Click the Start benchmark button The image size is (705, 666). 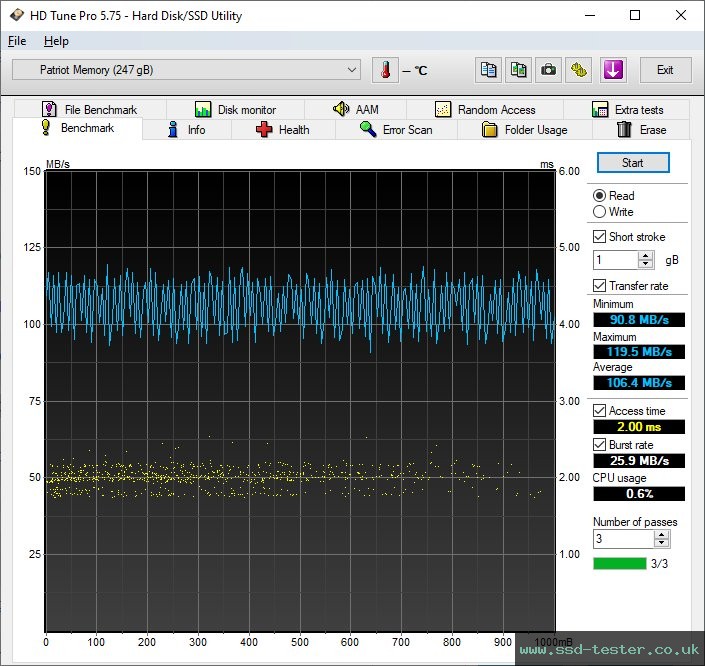pos(633,163)
